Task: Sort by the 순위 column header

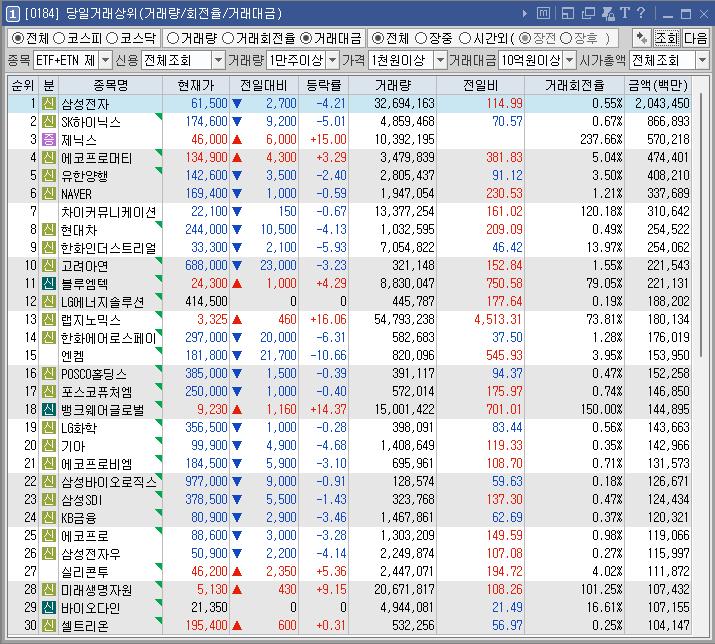Action: tap(23, 85)
